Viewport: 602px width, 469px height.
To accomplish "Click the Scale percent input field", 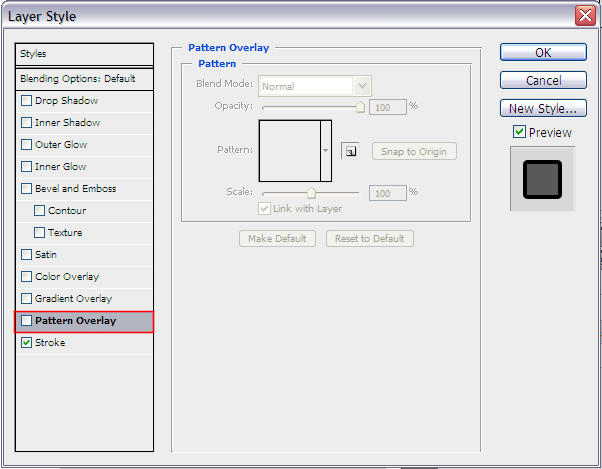I will coord(387,193).
